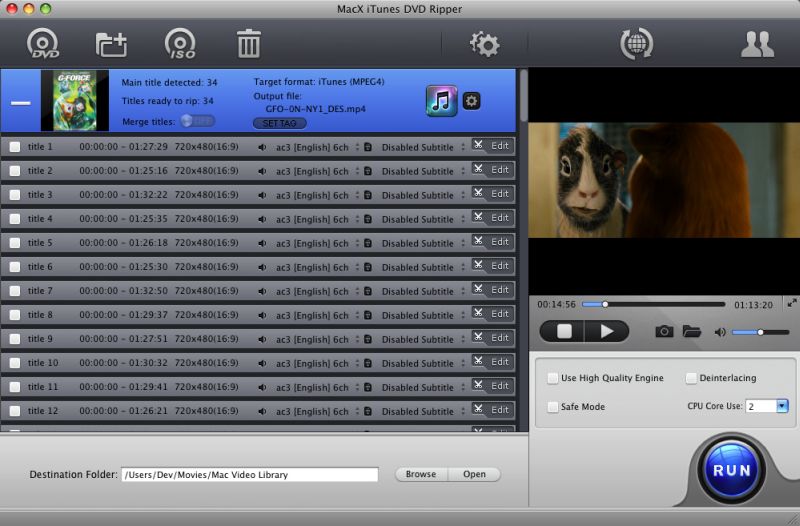Toggle the Merge titles switch
This screenshot has width=800, height=526.
198,121
